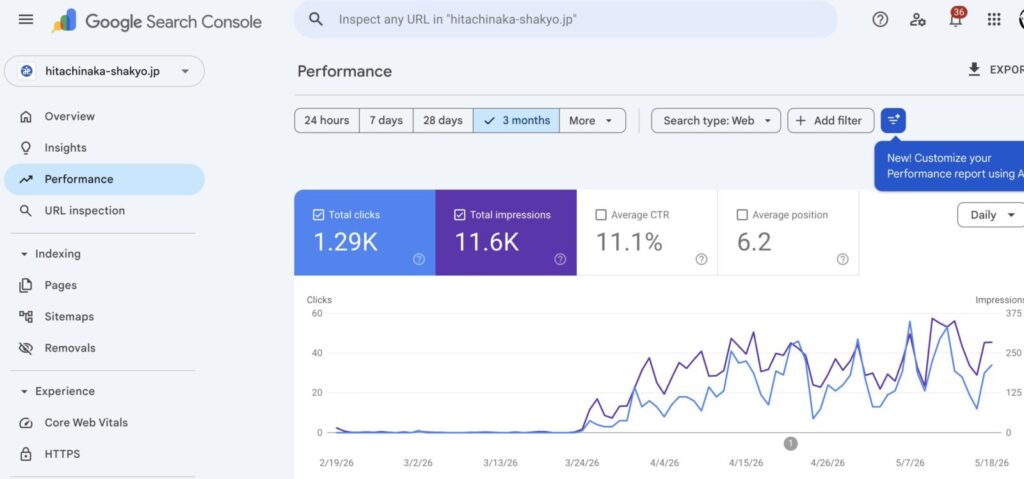
Task: Click the Overview home icon
Action: click(x=25, y=116)
